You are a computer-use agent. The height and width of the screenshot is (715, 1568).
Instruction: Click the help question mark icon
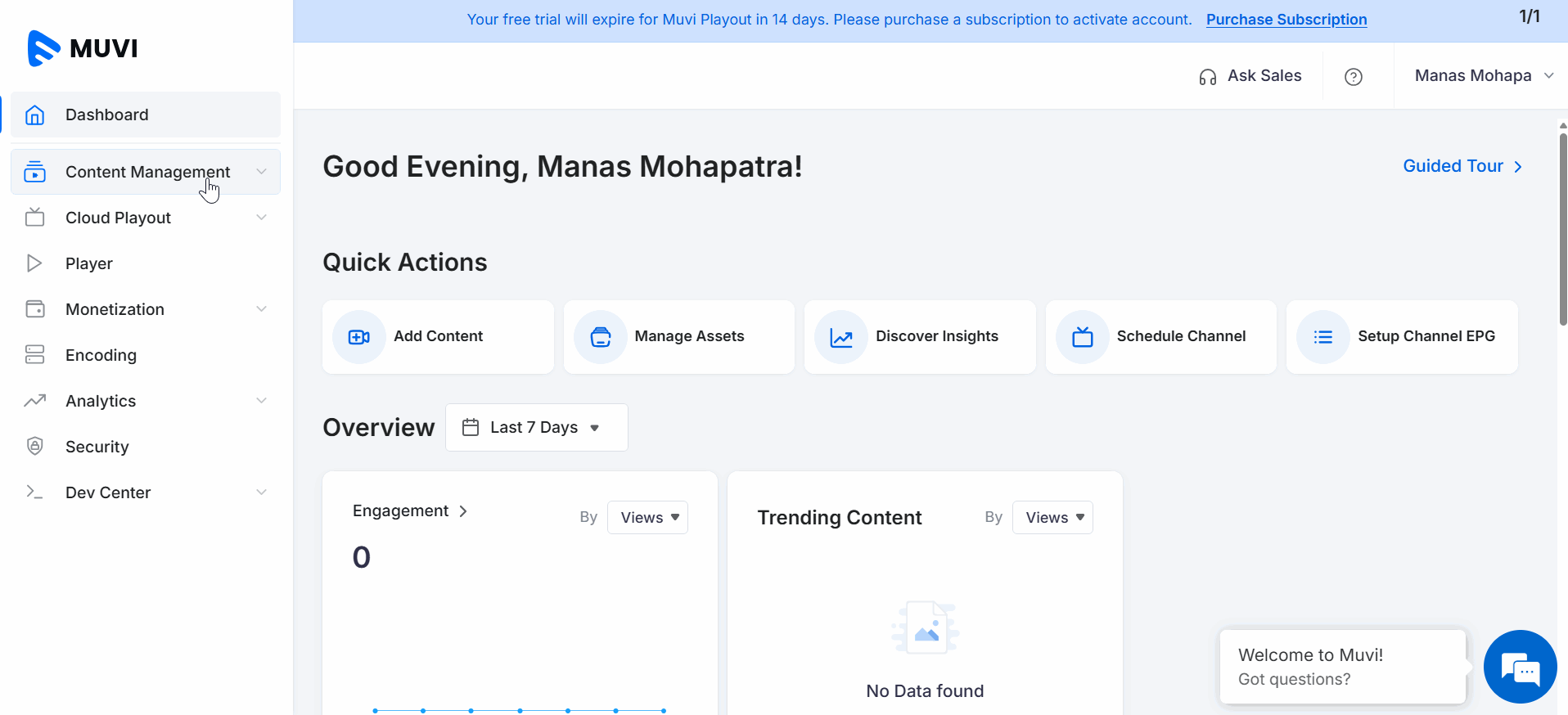(x=1354, y=77)
